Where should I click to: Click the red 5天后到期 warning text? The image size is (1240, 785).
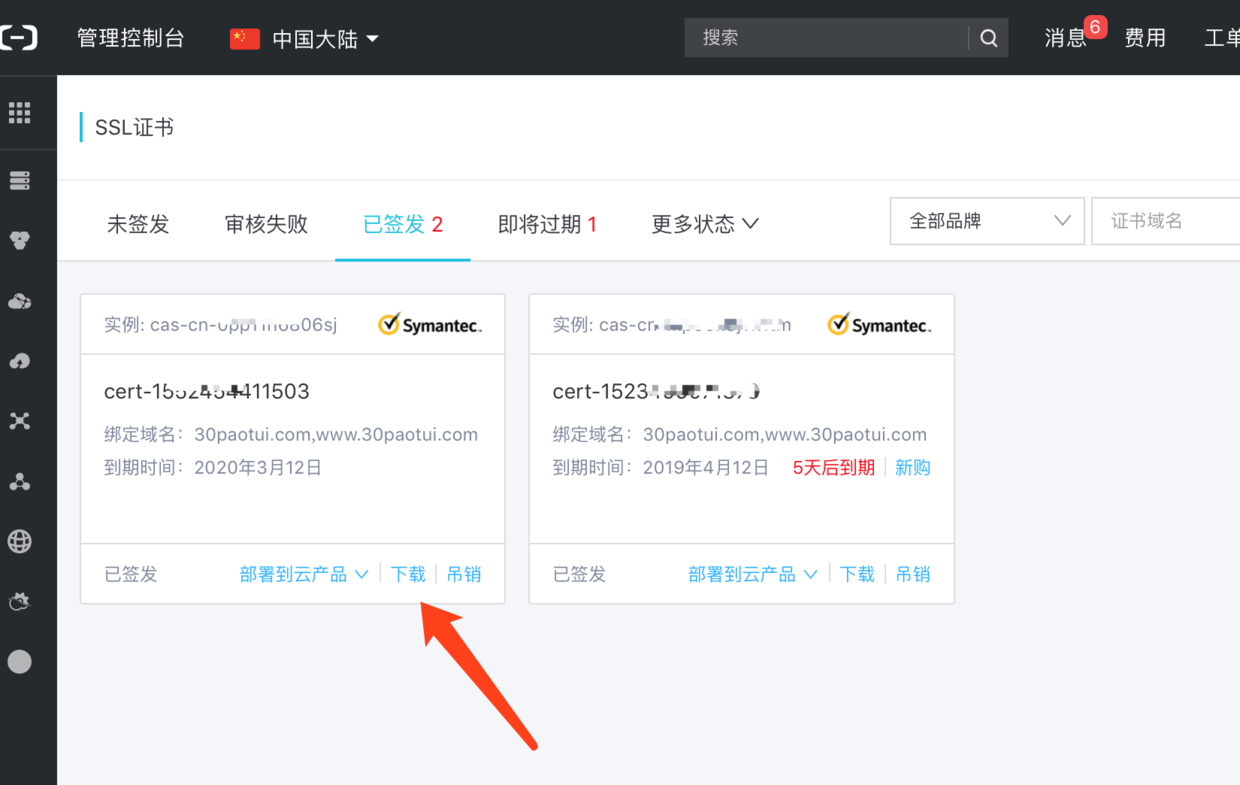tap(834, 467)
